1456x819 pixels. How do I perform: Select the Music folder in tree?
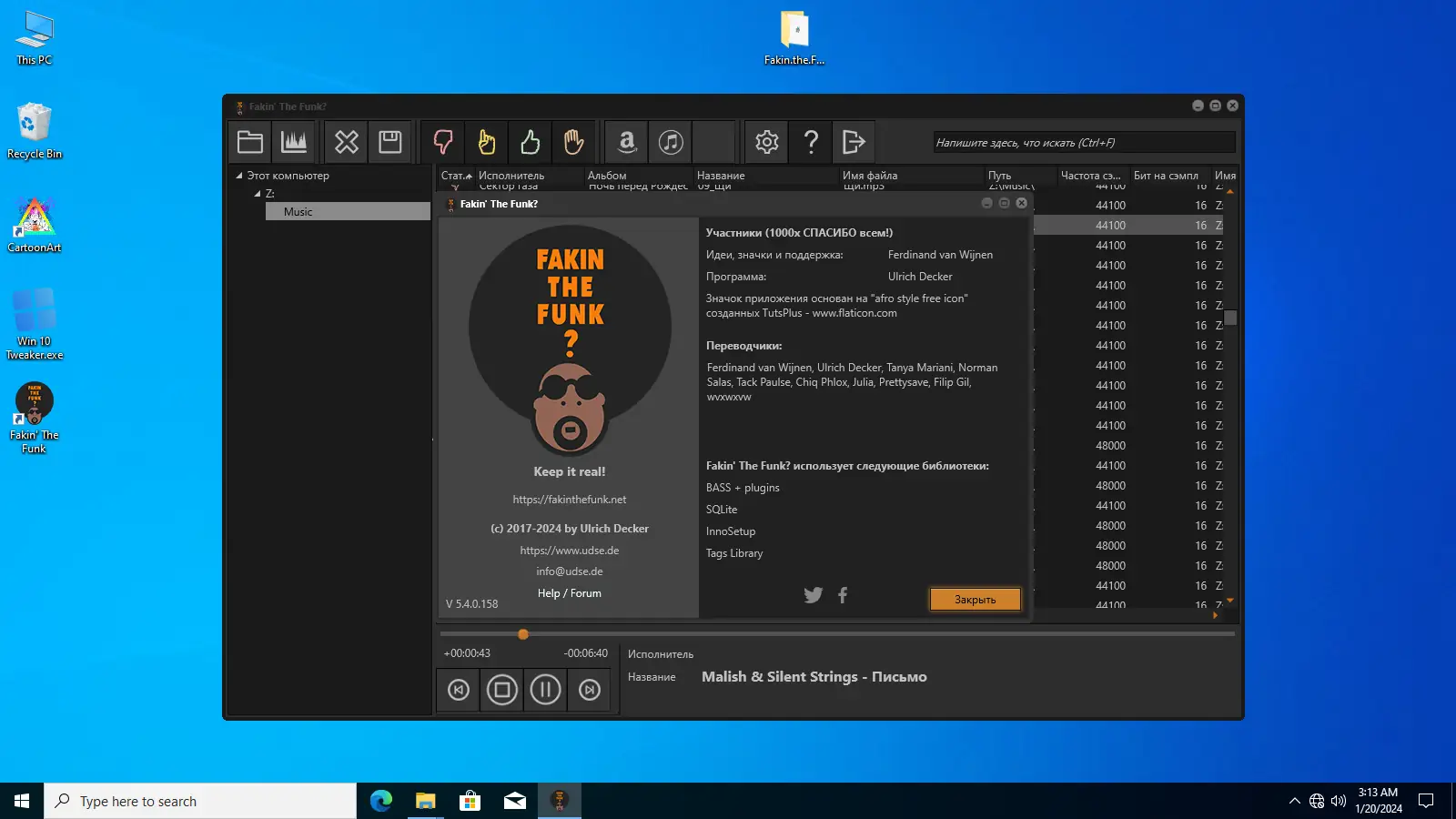(298, 212)
